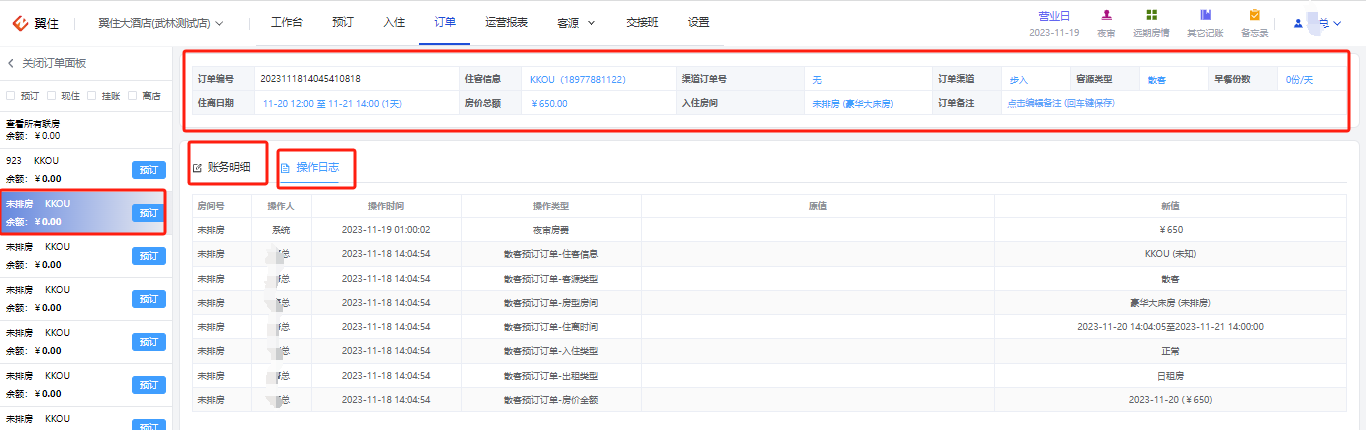Click the 散客预订订单-房价金额 log cell

[551, 399]
